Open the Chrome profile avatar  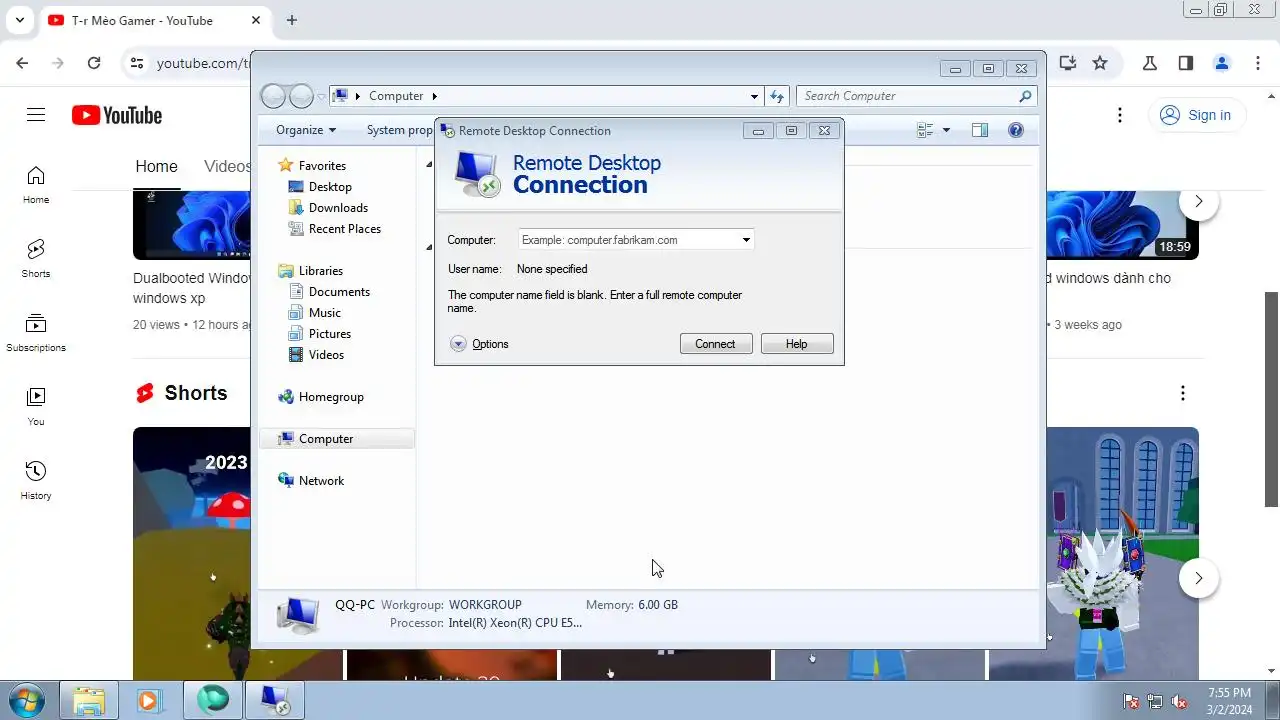point(1222,63)
